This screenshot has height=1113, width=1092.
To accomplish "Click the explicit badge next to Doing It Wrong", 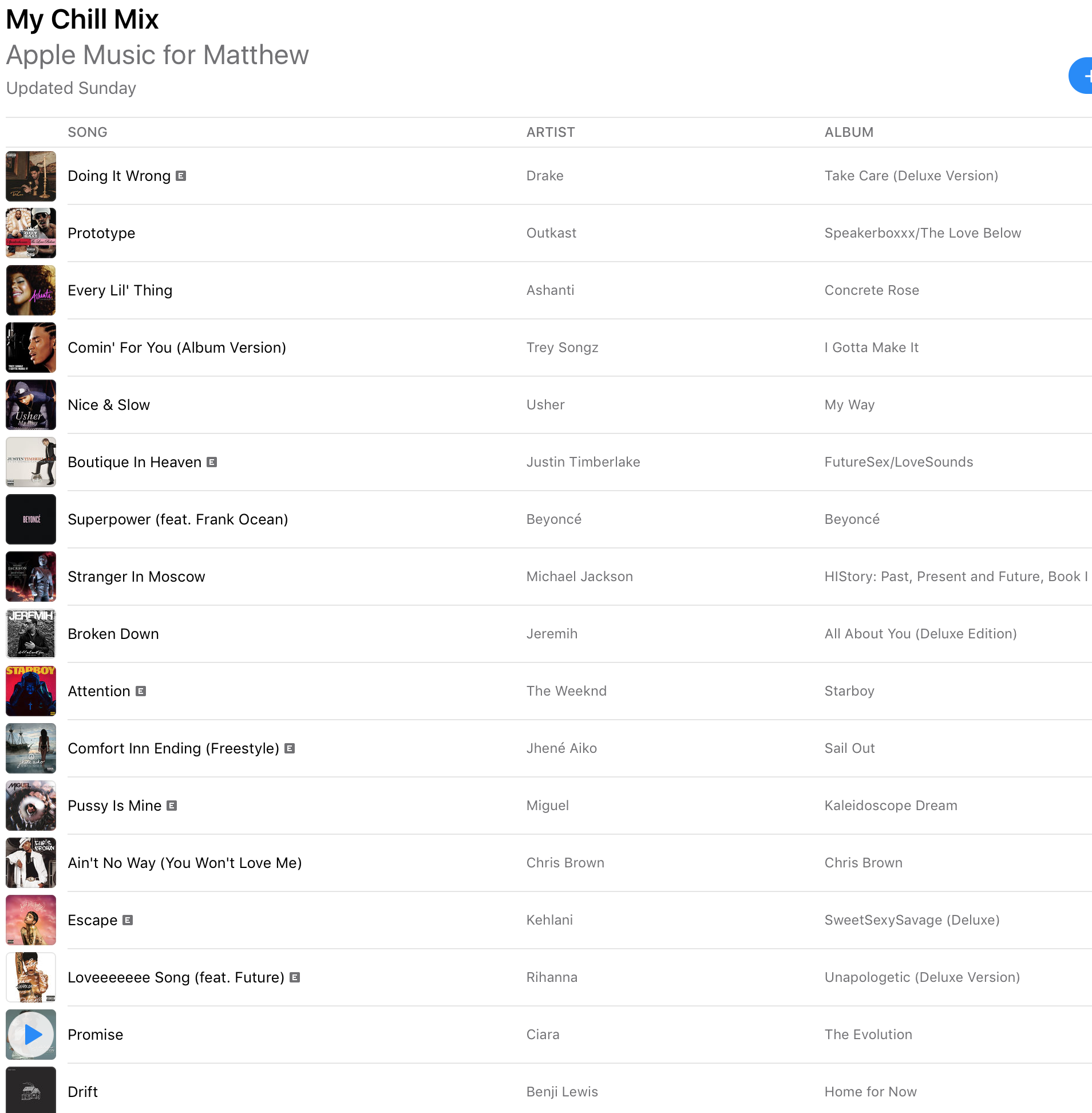I will [x=181, y=176].
